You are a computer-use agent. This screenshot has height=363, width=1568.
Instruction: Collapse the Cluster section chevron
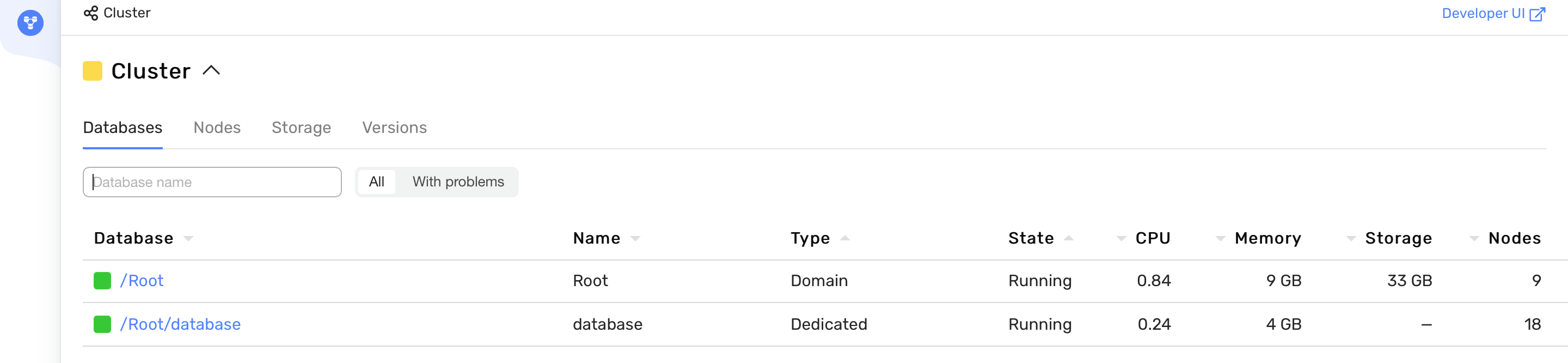tap(211, 70)
